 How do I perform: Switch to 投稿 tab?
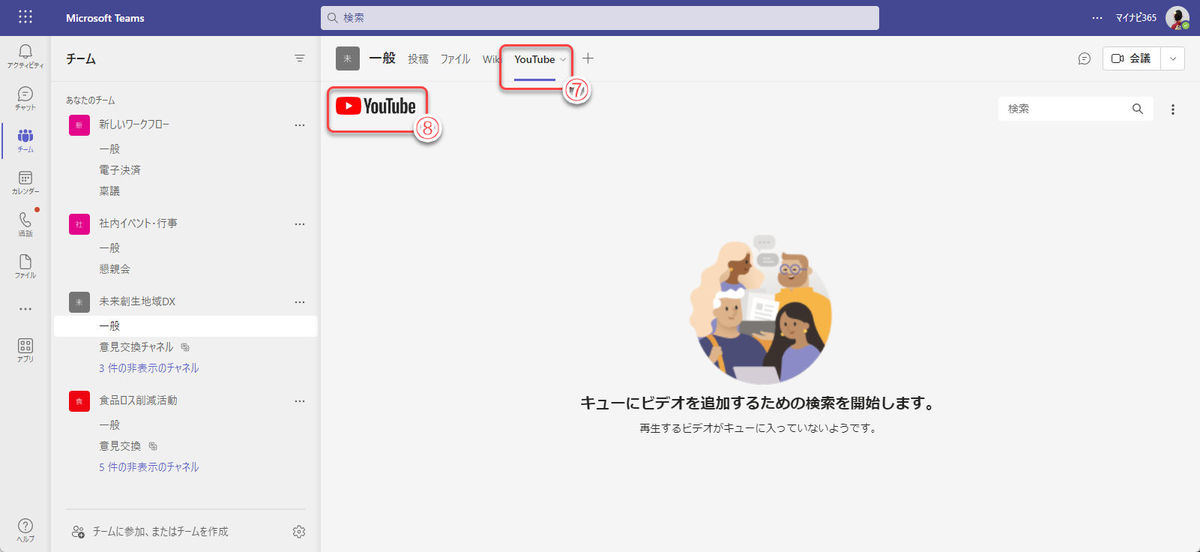418,59
